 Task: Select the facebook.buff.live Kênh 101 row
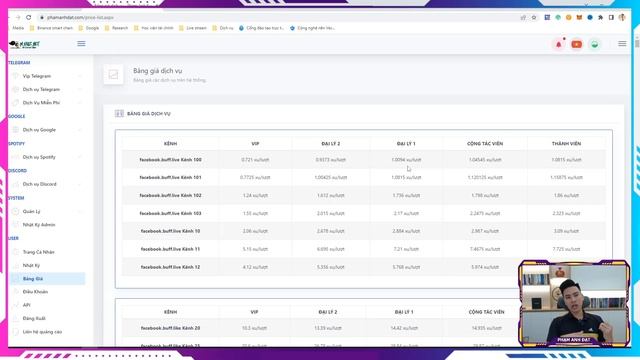(x=364, y=178)
